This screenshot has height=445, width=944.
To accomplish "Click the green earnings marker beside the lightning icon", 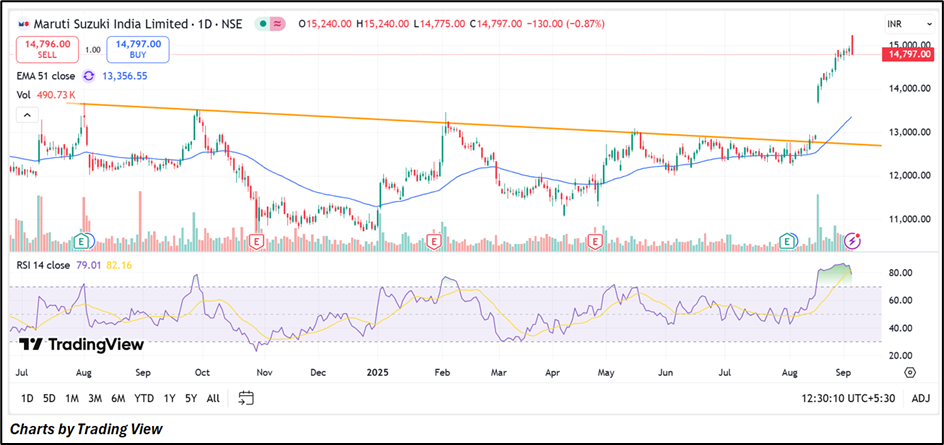I will [x=787, y=241].
